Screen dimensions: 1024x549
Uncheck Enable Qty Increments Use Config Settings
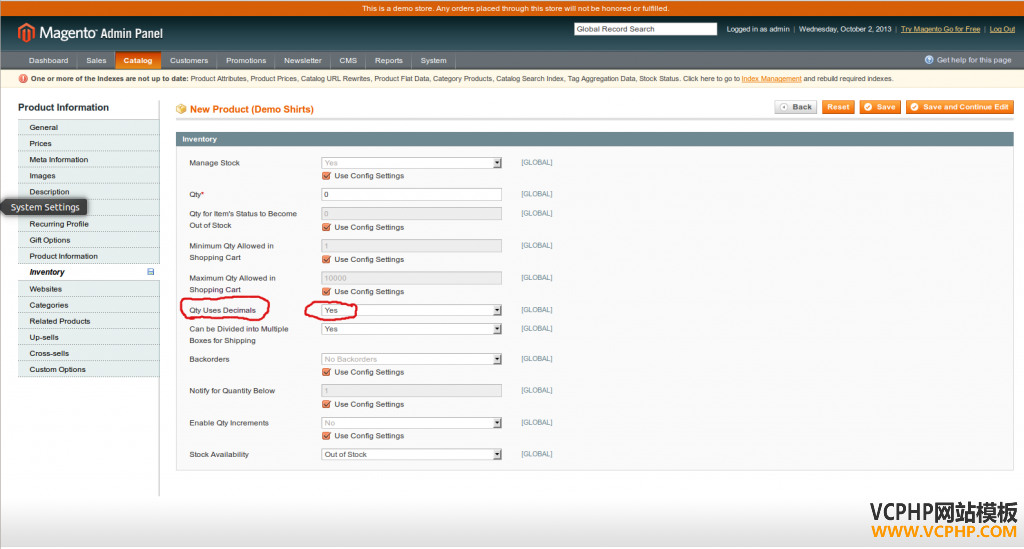point(326,436)
